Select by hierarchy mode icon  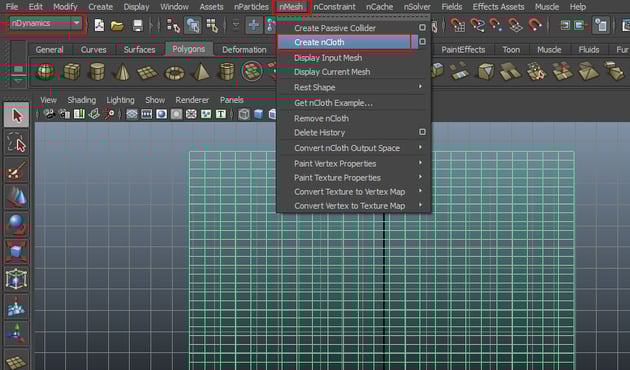click(x=173, y=25)
